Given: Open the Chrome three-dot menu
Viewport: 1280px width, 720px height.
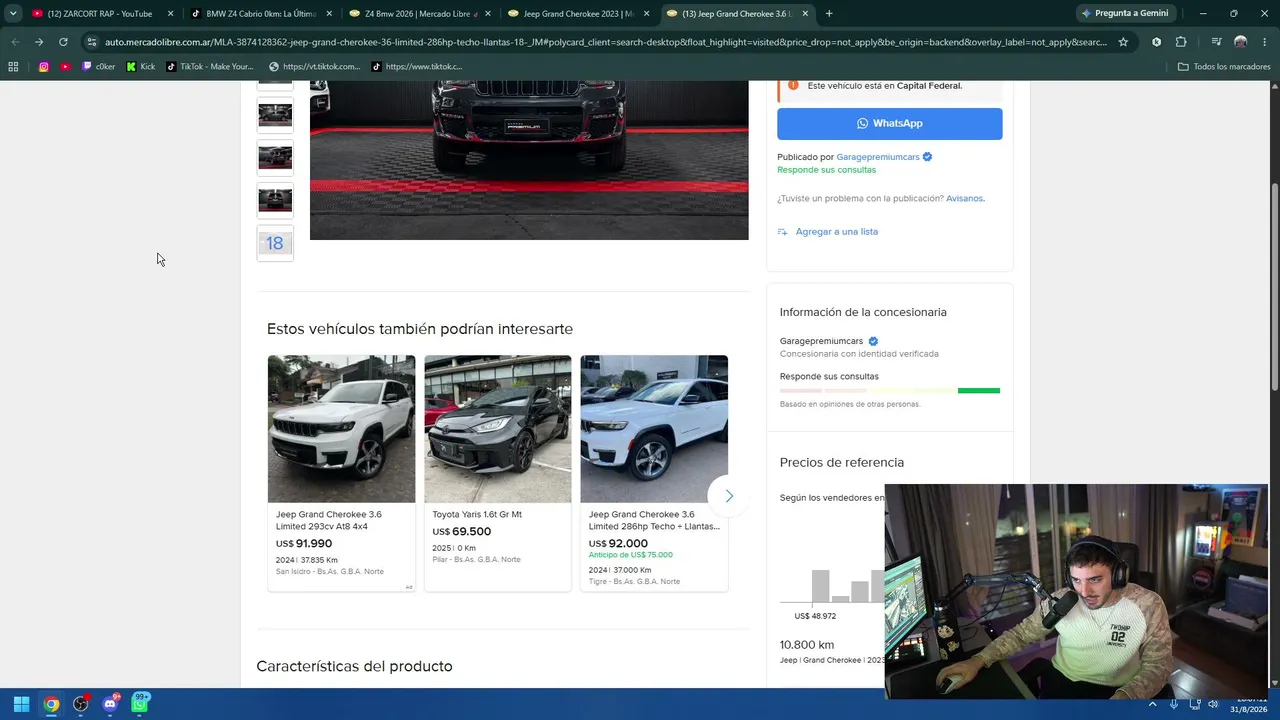Looking at the screenshot, I should (x=1265, y=42).
